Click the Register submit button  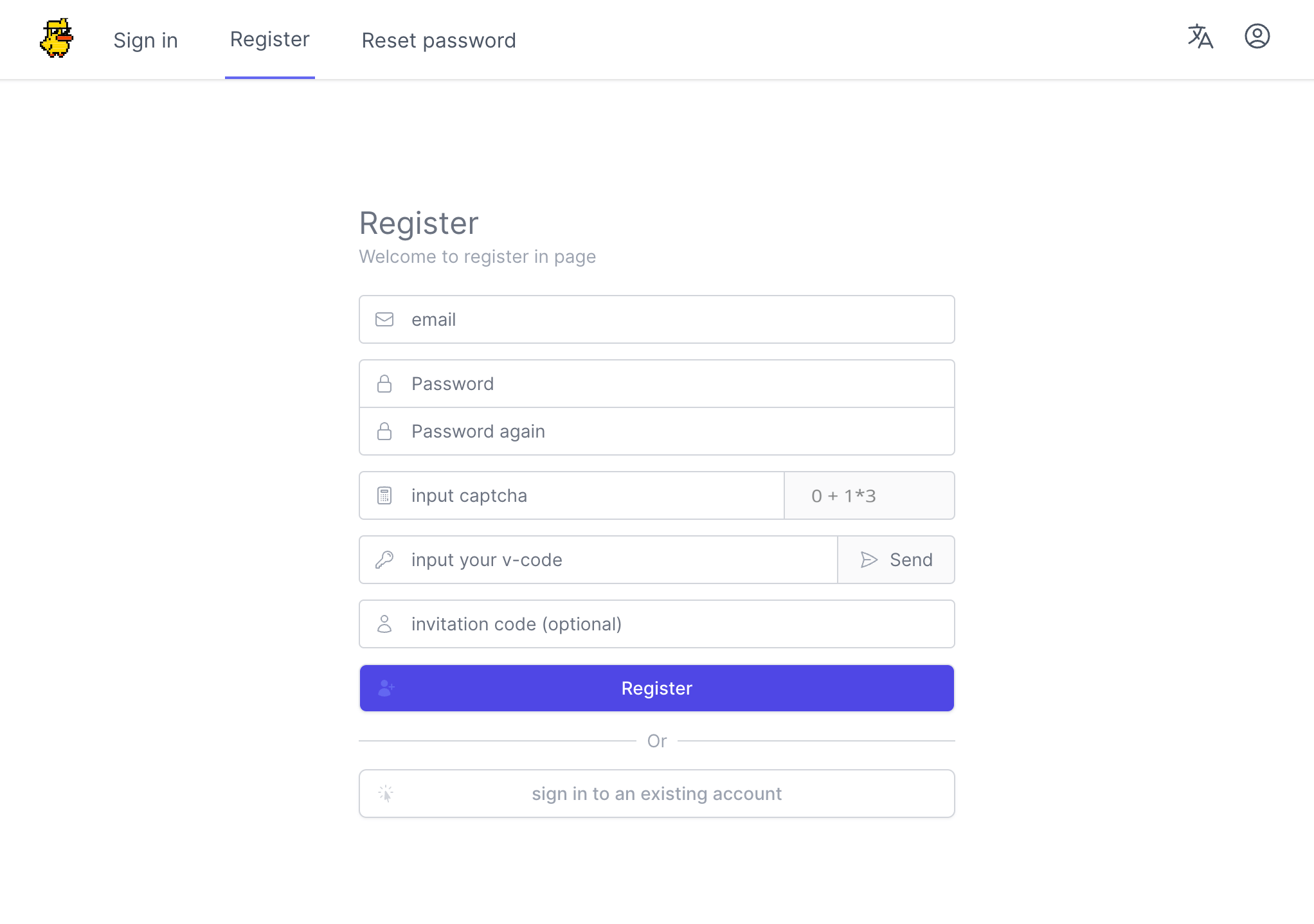pos(657,688)
